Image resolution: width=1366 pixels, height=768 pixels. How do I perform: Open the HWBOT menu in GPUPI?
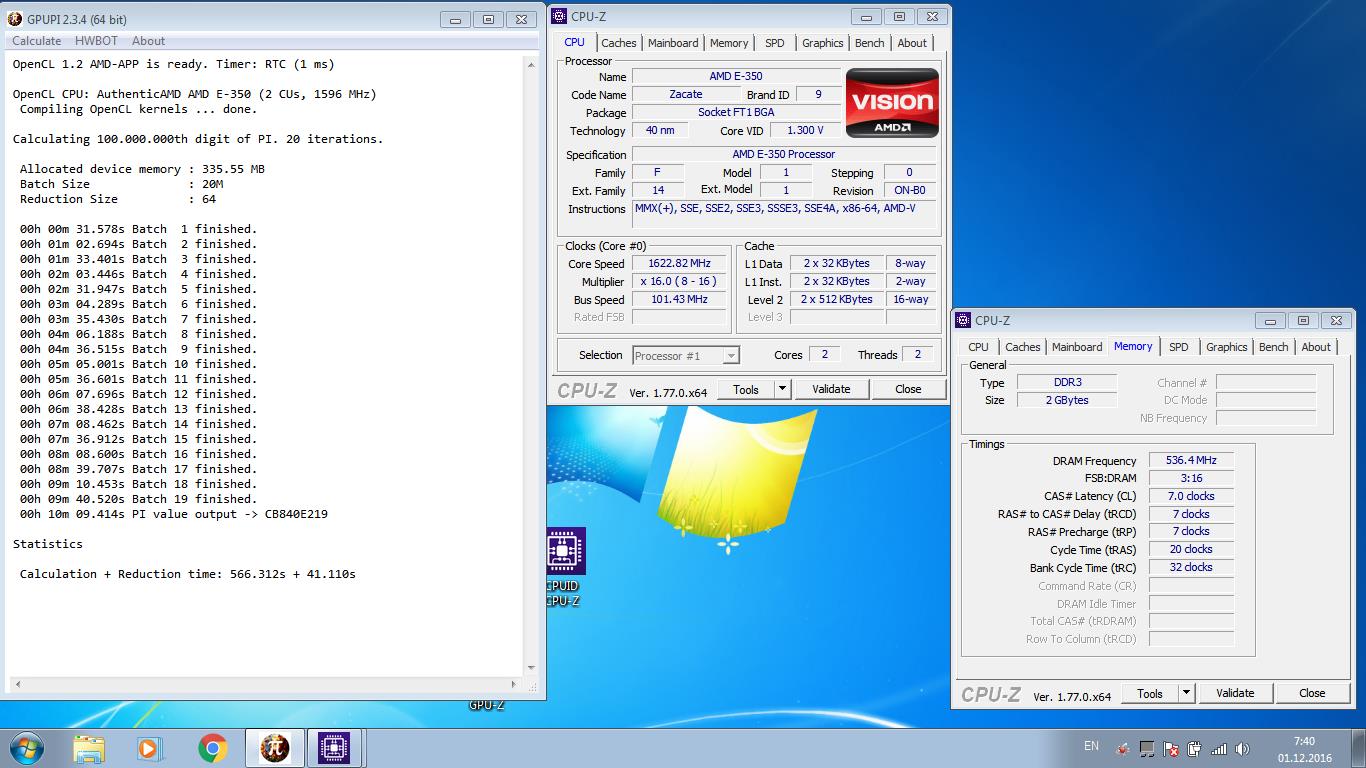(x=96, y=41)
